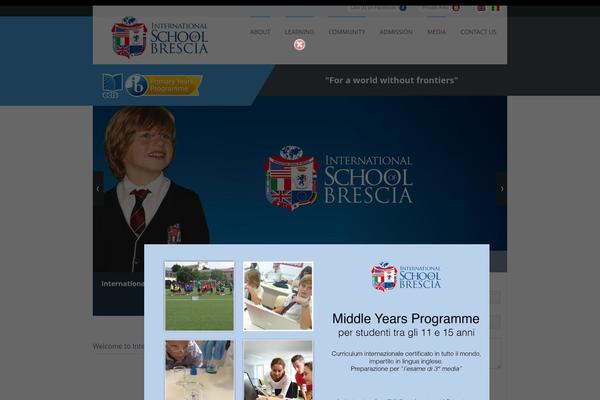Image resolution: width=600 pixels, height=400 pixels.
Task: Open the COMMUNITY menu
Action: [x=347, y=32]
